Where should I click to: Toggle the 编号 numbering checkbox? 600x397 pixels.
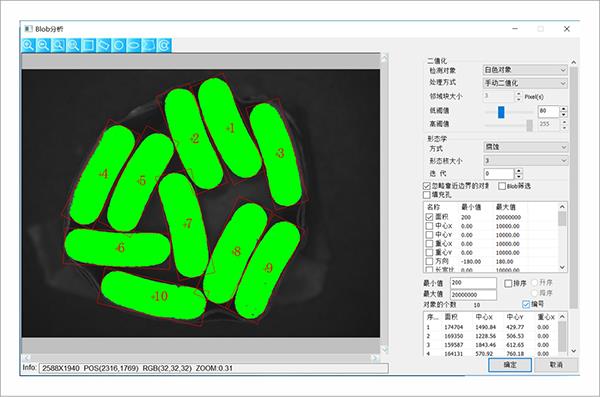[526, 304]
